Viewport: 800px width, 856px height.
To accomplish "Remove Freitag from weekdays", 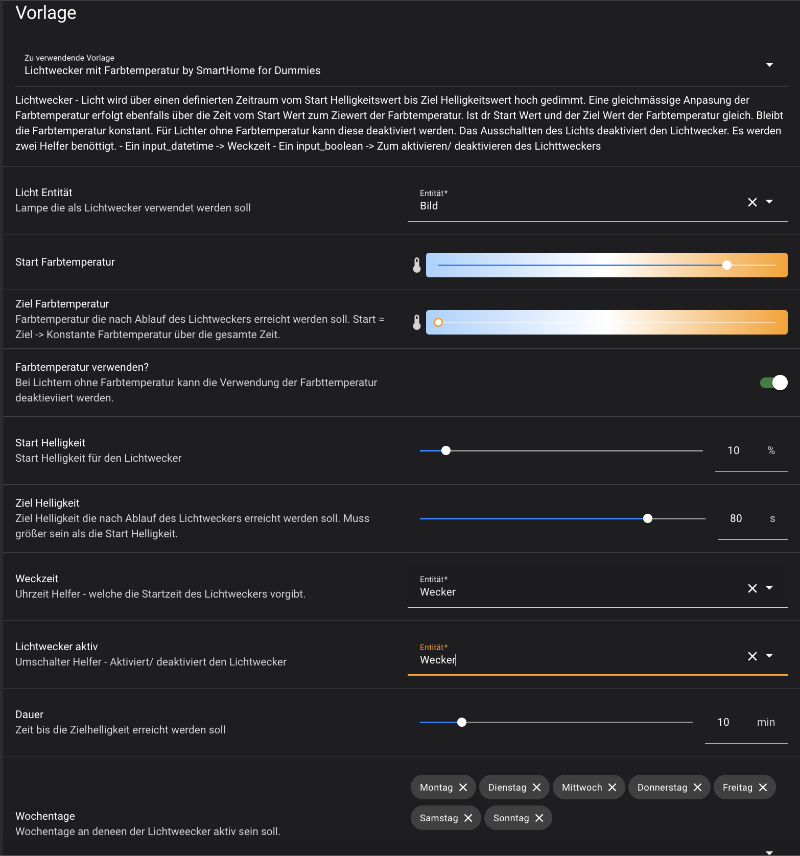I will (x=763, y=788).
